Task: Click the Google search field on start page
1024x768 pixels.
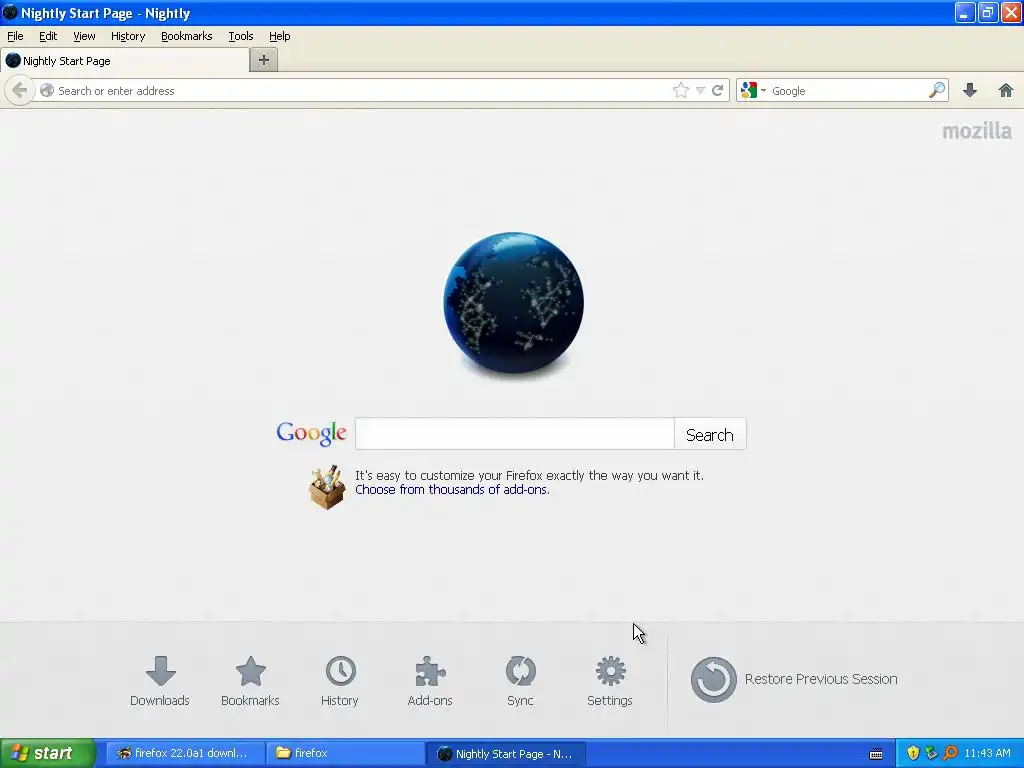Action: click(x=515, y=434)
